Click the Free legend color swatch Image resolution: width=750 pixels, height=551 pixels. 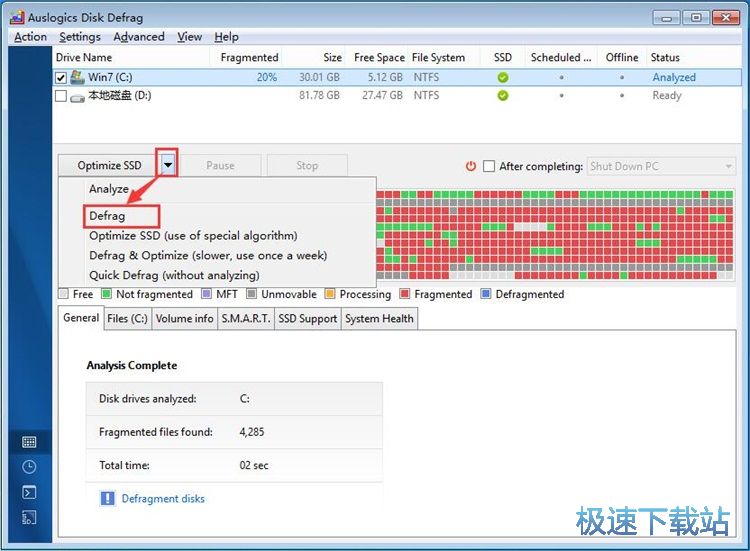pyautogui.click(x=63, y=294)
